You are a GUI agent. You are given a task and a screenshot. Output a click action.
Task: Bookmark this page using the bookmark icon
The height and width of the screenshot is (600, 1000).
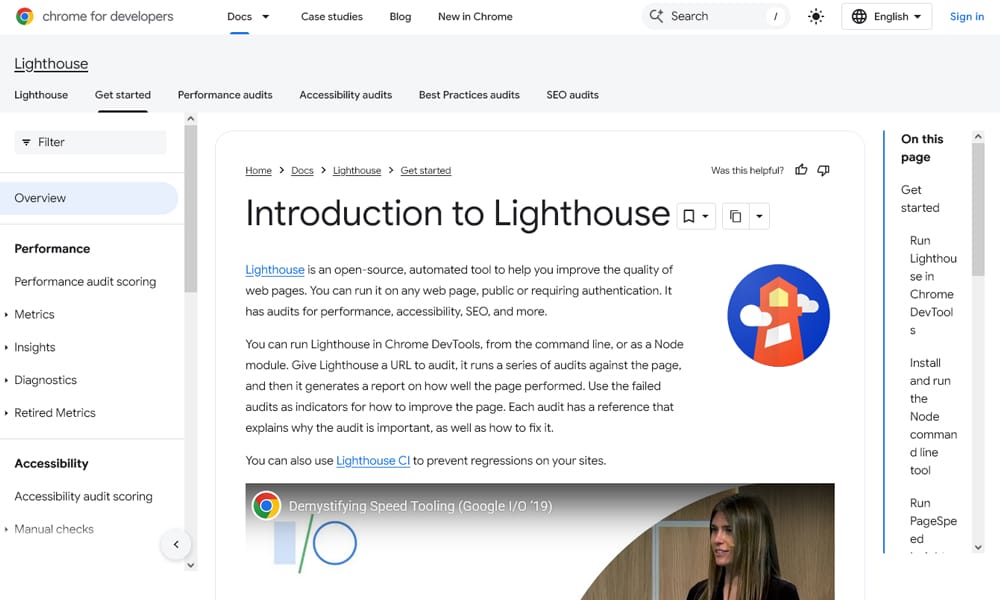(x=691, y=215)
